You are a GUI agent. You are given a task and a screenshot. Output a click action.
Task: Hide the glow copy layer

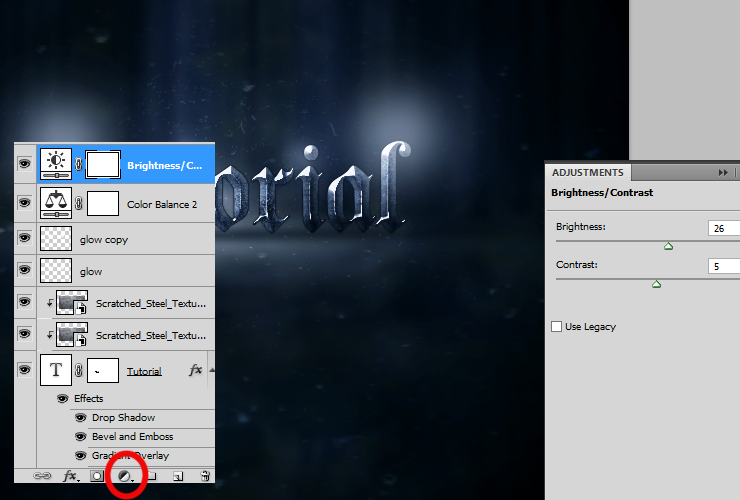pyautogui.click(x=25, y=238)
